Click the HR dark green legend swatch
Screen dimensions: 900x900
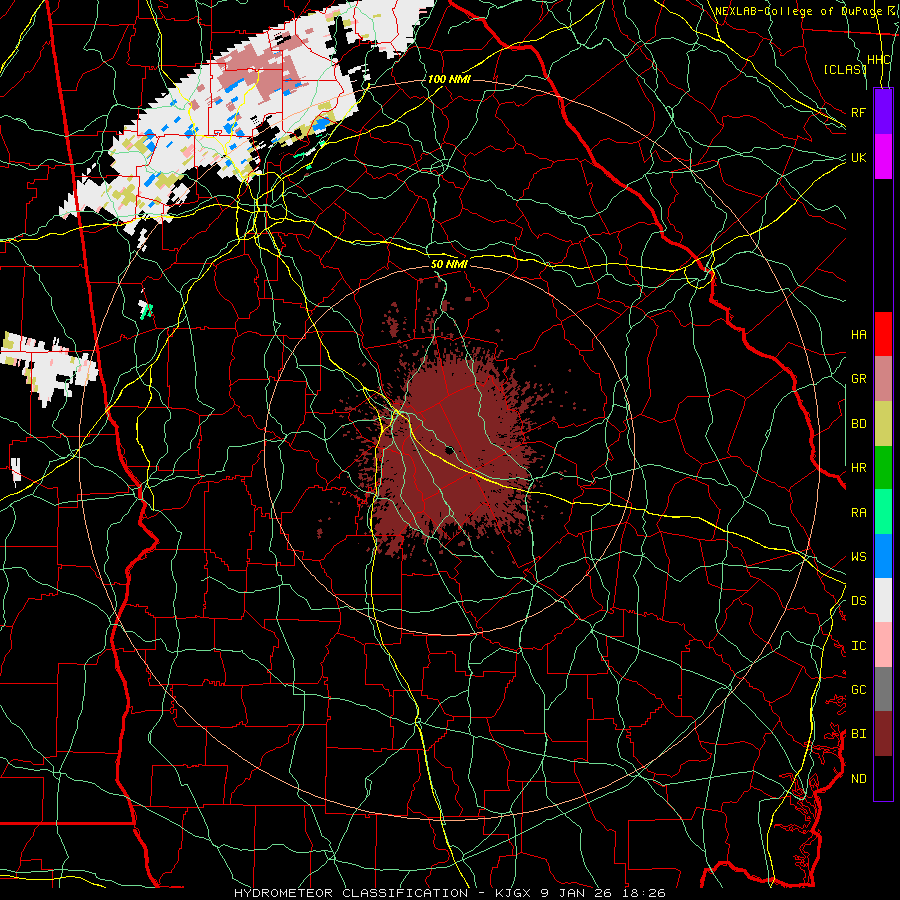point(883,468)
